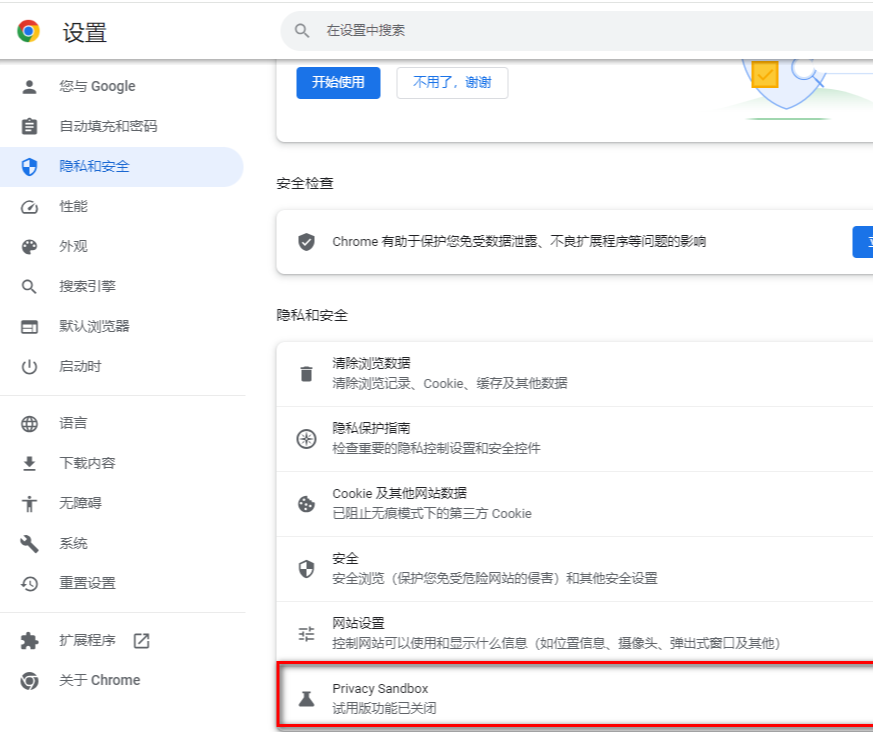Click the speedometer icon for 性能

[x=30, y=207]
